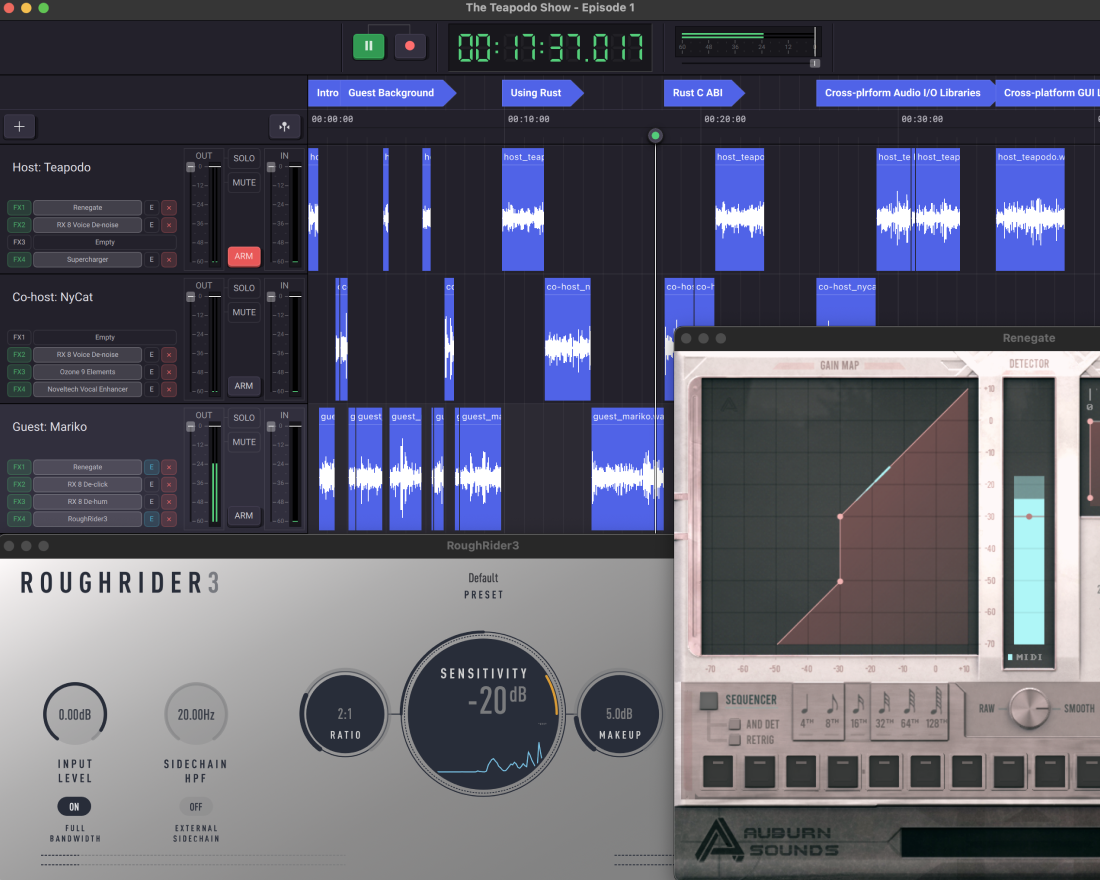Enable the Renegate Sequencer checkbox

pyautogui.click(x=709, y=701)
